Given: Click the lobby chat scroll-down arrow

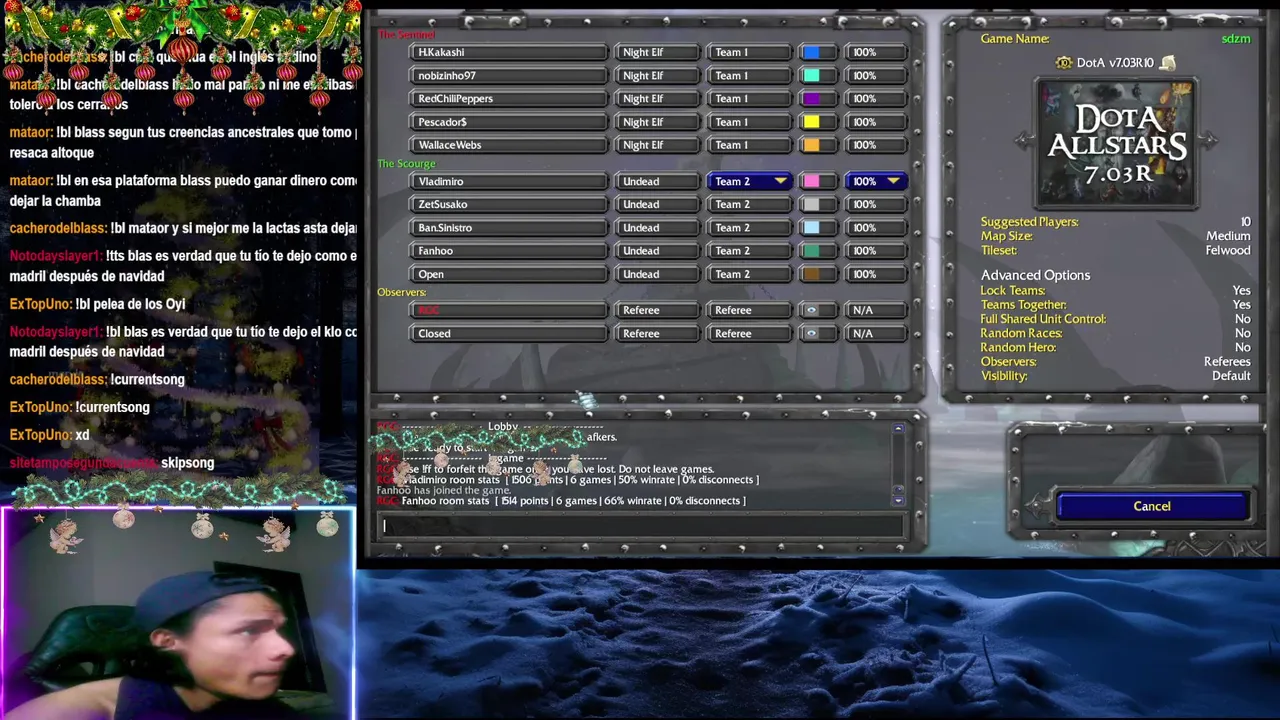Looking at the screenshot, I should point(898,500).
